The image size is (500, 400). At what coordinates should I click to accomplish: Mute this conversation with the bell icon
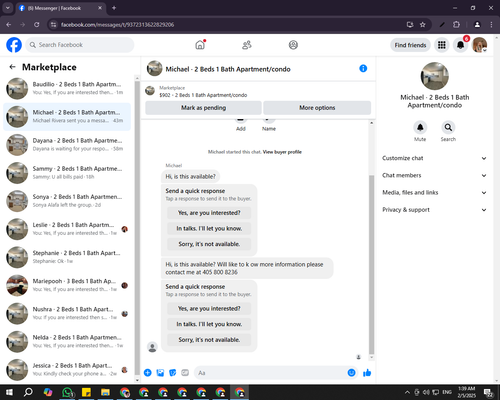click(420, 127)
